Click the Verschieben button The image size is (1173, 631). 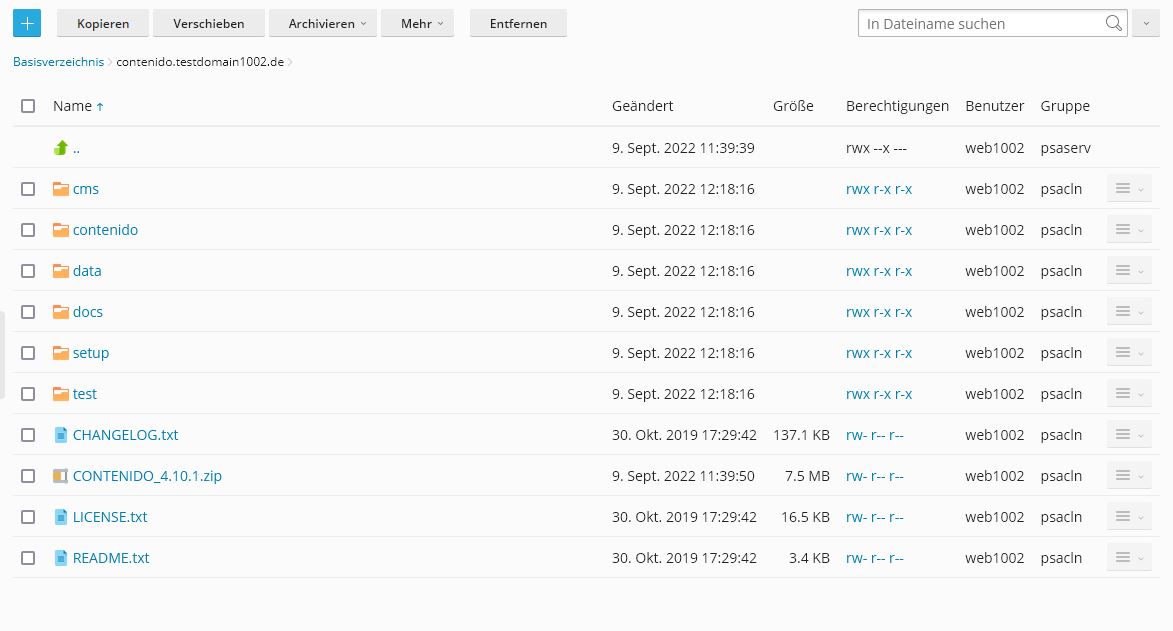click(209, 23)
